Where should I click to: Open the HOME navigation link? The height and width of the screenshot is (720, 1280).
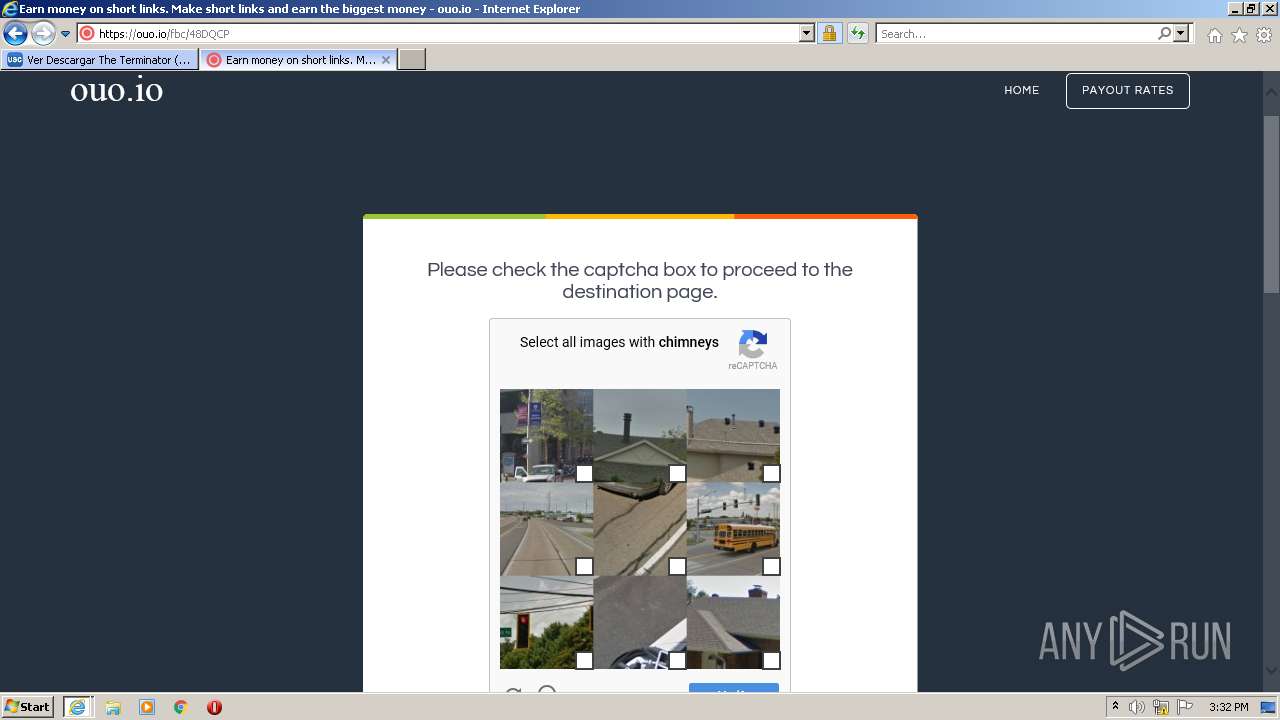[x=1021, y=90]
